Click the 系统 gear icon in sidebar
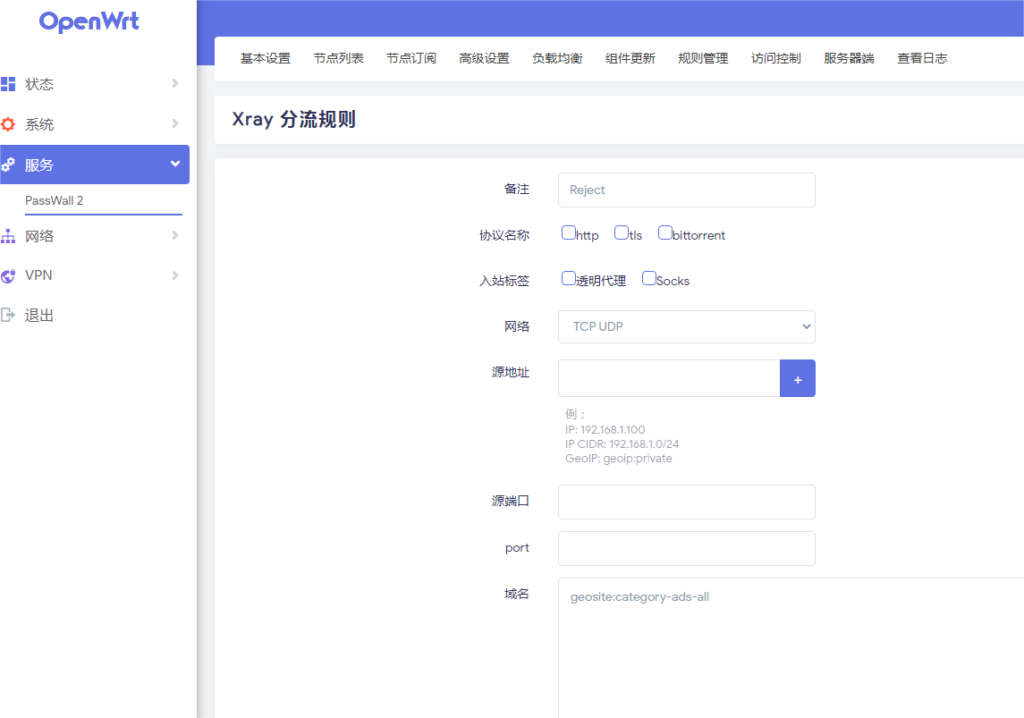 pyautogui.click(x=8, y=125)
